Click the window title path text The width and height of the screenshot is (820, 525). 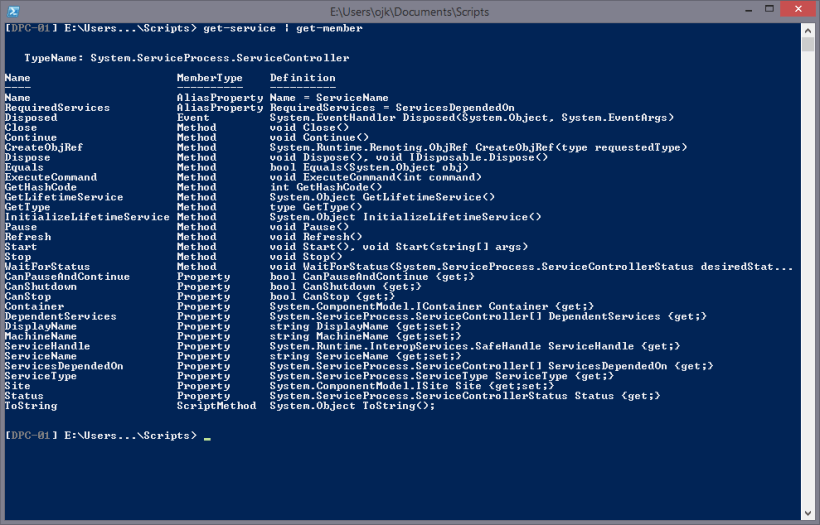coord(409,10)
